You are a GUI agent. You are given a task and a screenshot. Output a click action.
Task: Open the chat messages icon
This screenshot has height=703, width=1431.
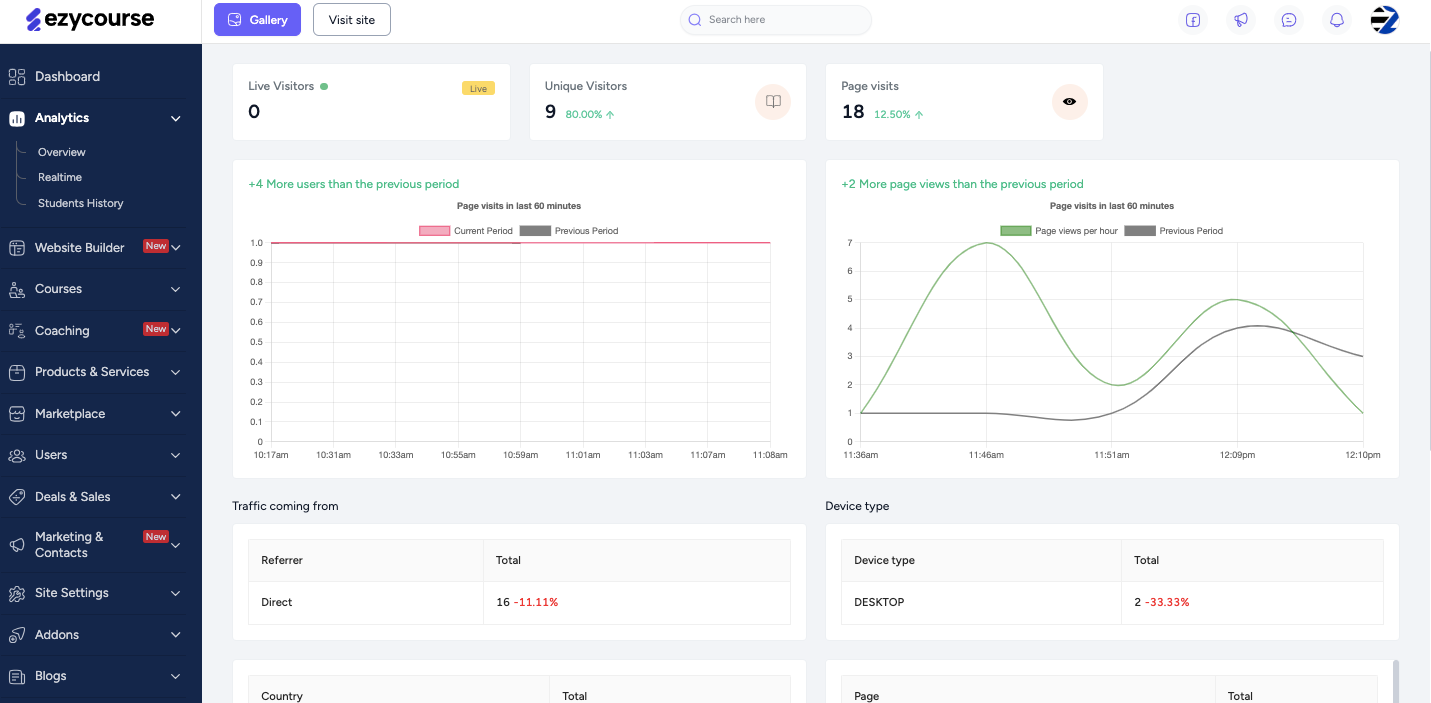click(x=1289, y=20)
